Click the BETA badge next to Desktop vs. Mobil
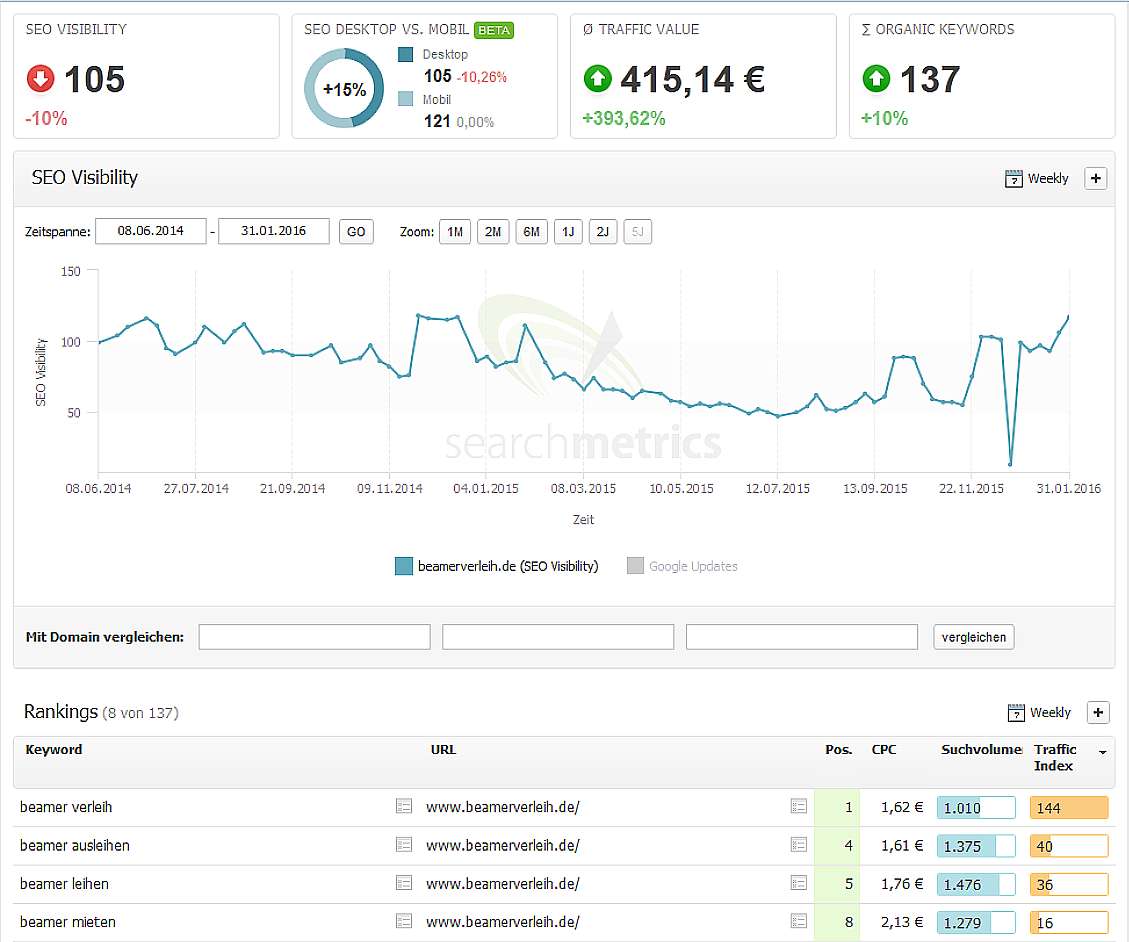 494,30
